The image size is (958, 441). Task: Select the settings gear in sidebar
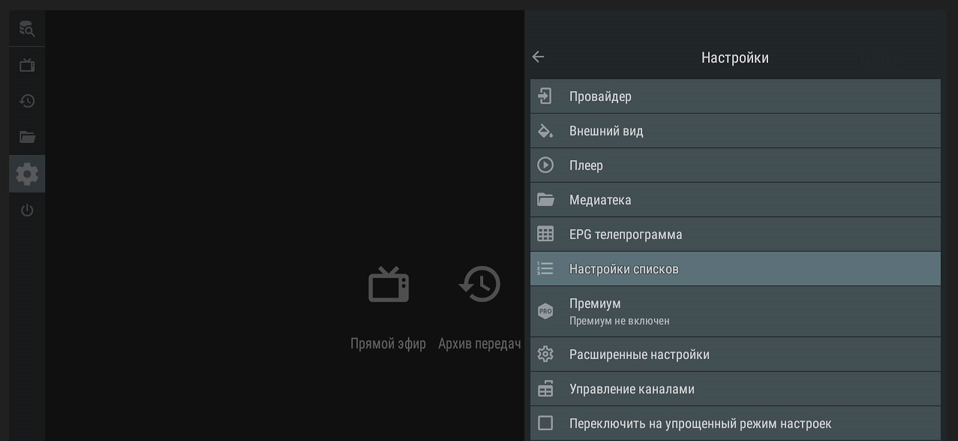click(x=27, y=174)
